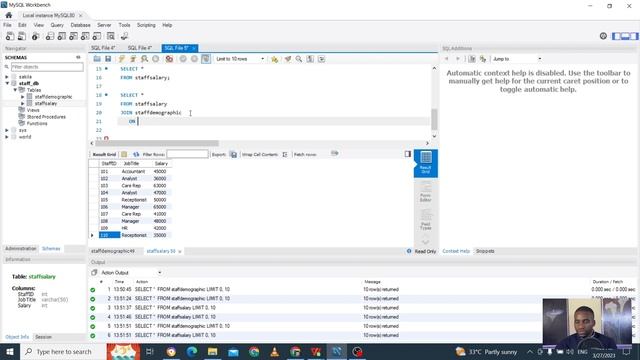Create a new function from main toolbar
Image resolution: width=640 pixels, height=360 pixels.
97,36
